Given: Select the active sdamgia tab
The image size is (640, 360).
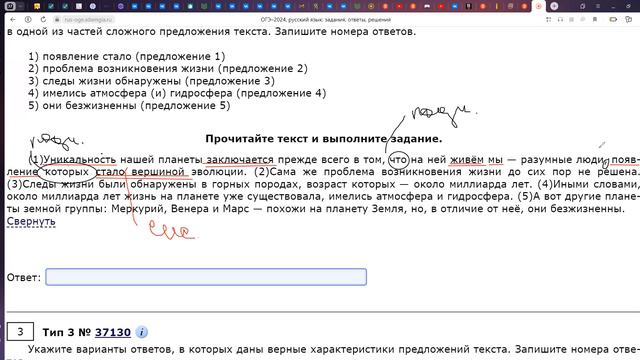Looking at the screenshot, I should 538,6.
